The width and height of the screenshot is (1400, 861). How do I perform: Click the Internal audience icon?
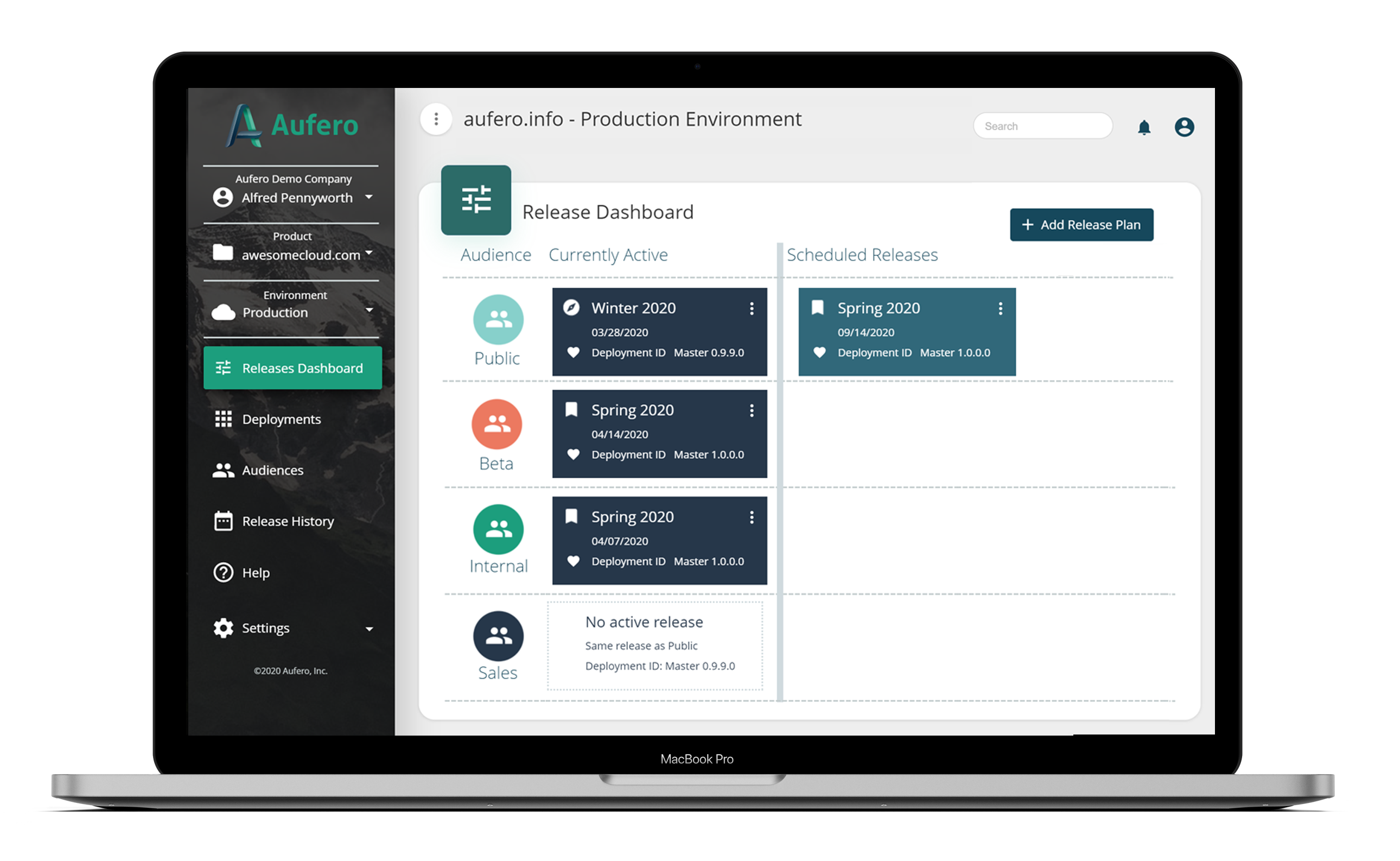coord(499,530)
